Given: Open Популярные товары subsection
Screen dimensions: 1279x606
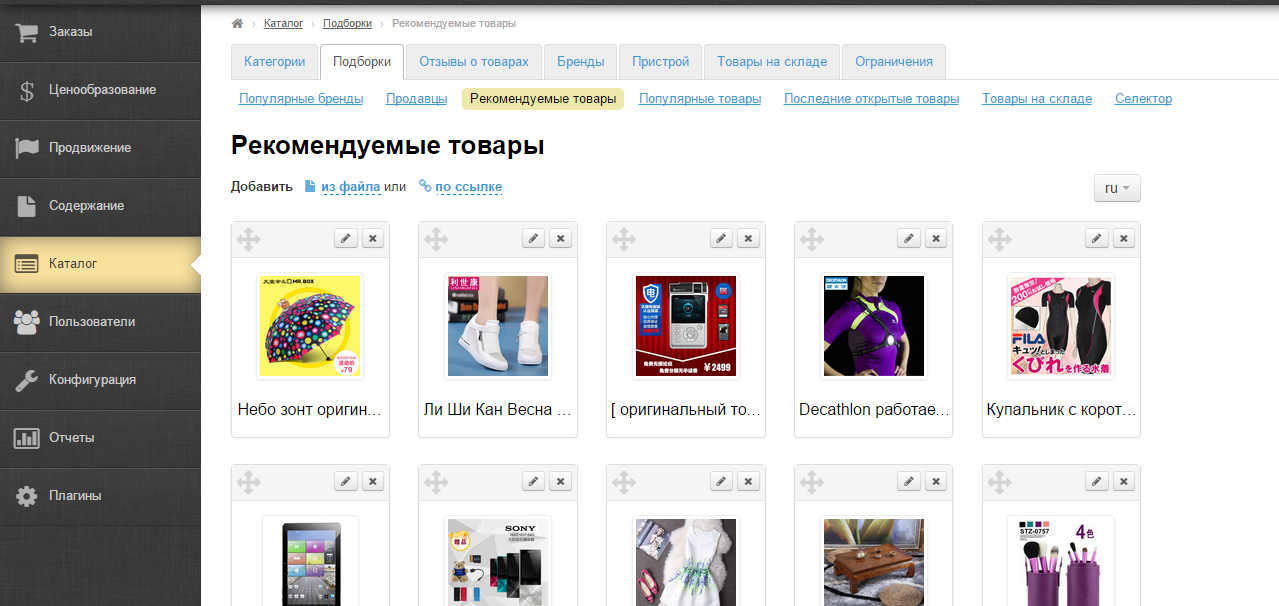Looking at the screenshot, I should [x=700, y=99].
